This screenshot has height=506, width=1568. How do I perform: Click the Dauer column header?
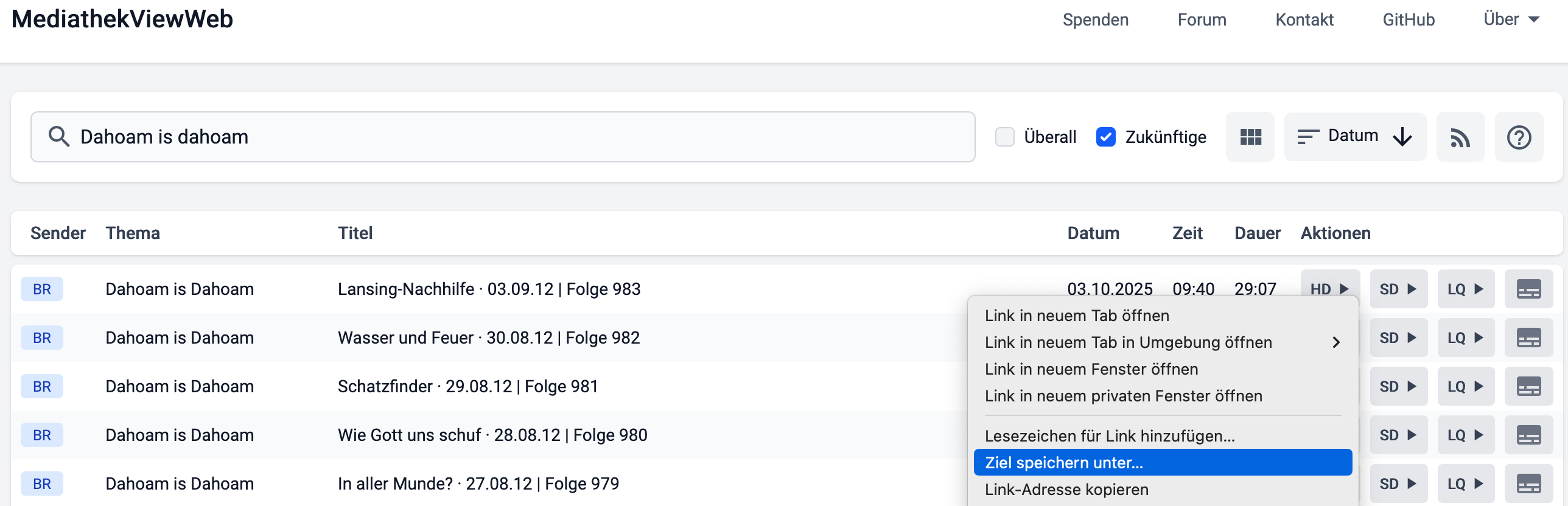coord(1258,233)
